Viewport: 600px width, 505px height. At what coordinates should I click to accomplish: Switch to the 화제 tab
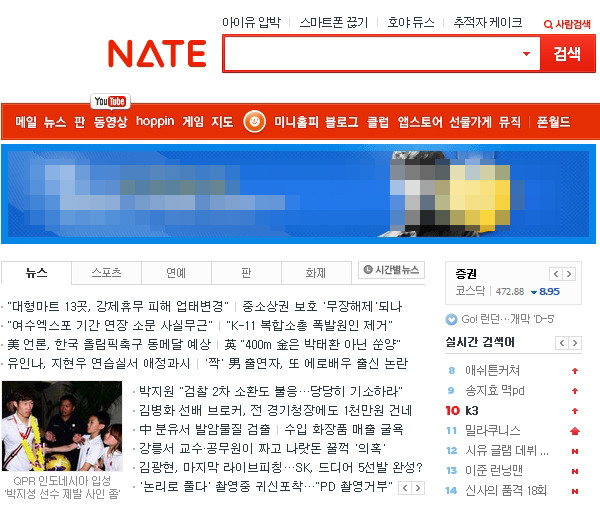pos(316,273)
